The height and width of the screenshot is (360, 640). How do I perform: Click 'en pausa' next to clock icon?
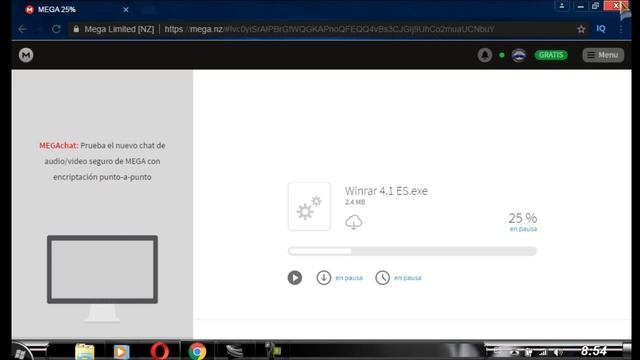pos(408,278)
